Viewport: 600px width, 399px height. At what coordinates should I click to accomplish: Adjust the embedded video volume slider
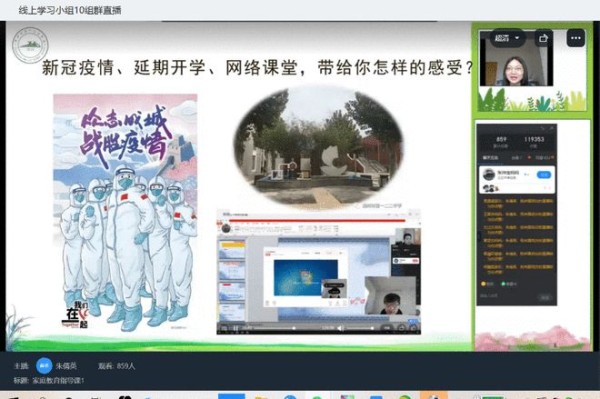coord(359,328)
